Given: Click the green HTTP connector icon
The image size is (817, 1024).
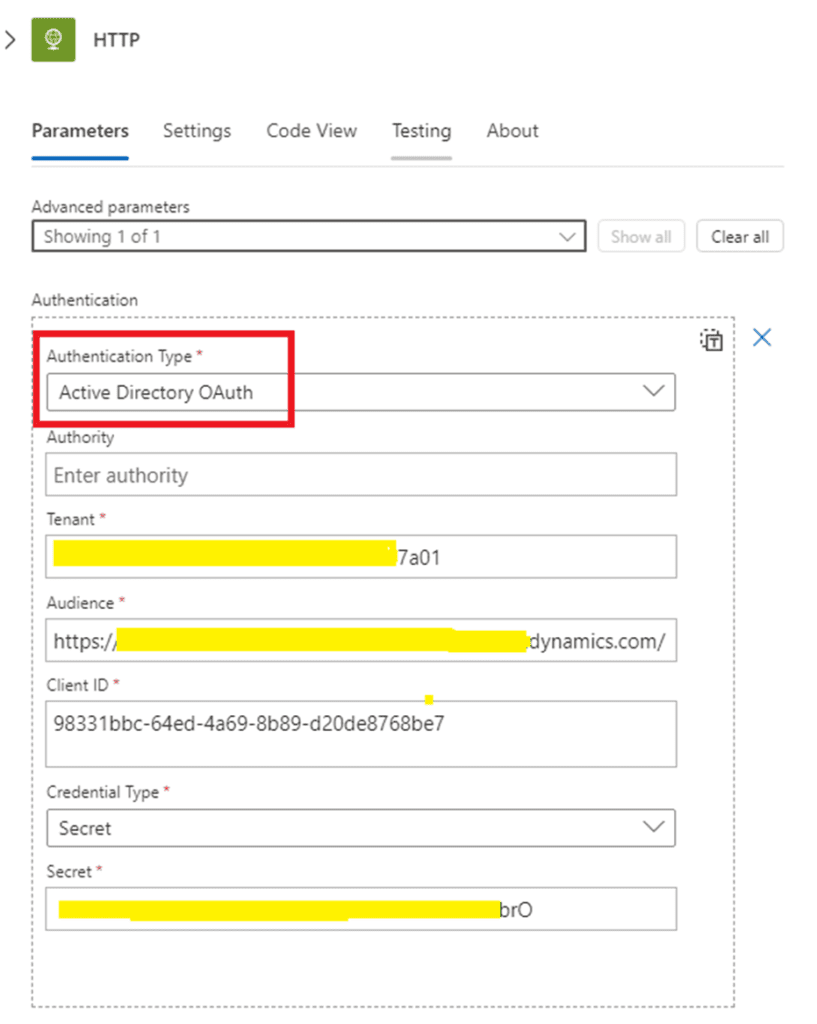Looking at the screenshot, I should pyautogui.click(x=53, y=40).
